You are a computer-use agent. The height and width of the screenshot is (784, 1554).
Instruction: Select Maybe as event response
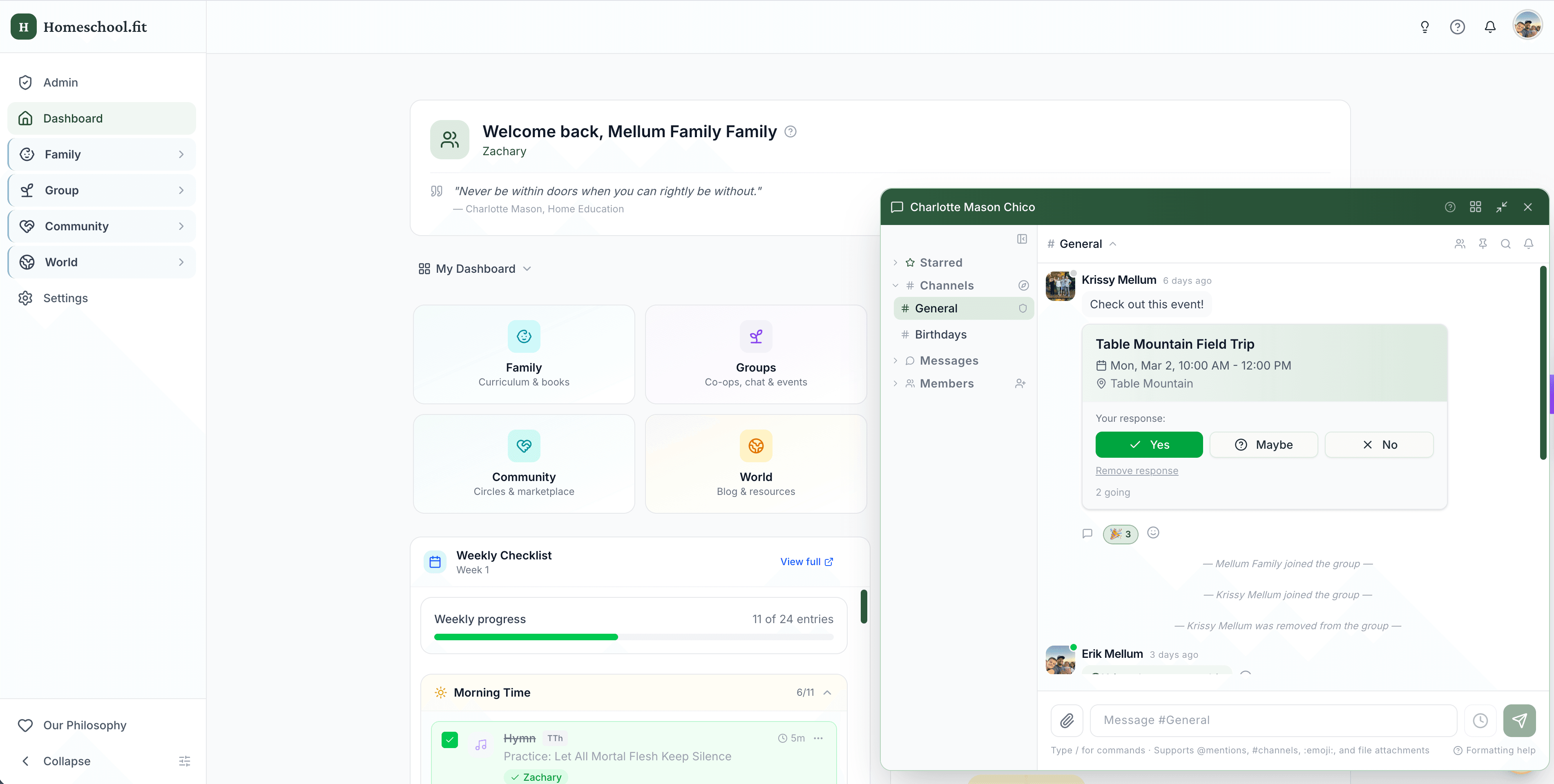tap(1263, 444)
